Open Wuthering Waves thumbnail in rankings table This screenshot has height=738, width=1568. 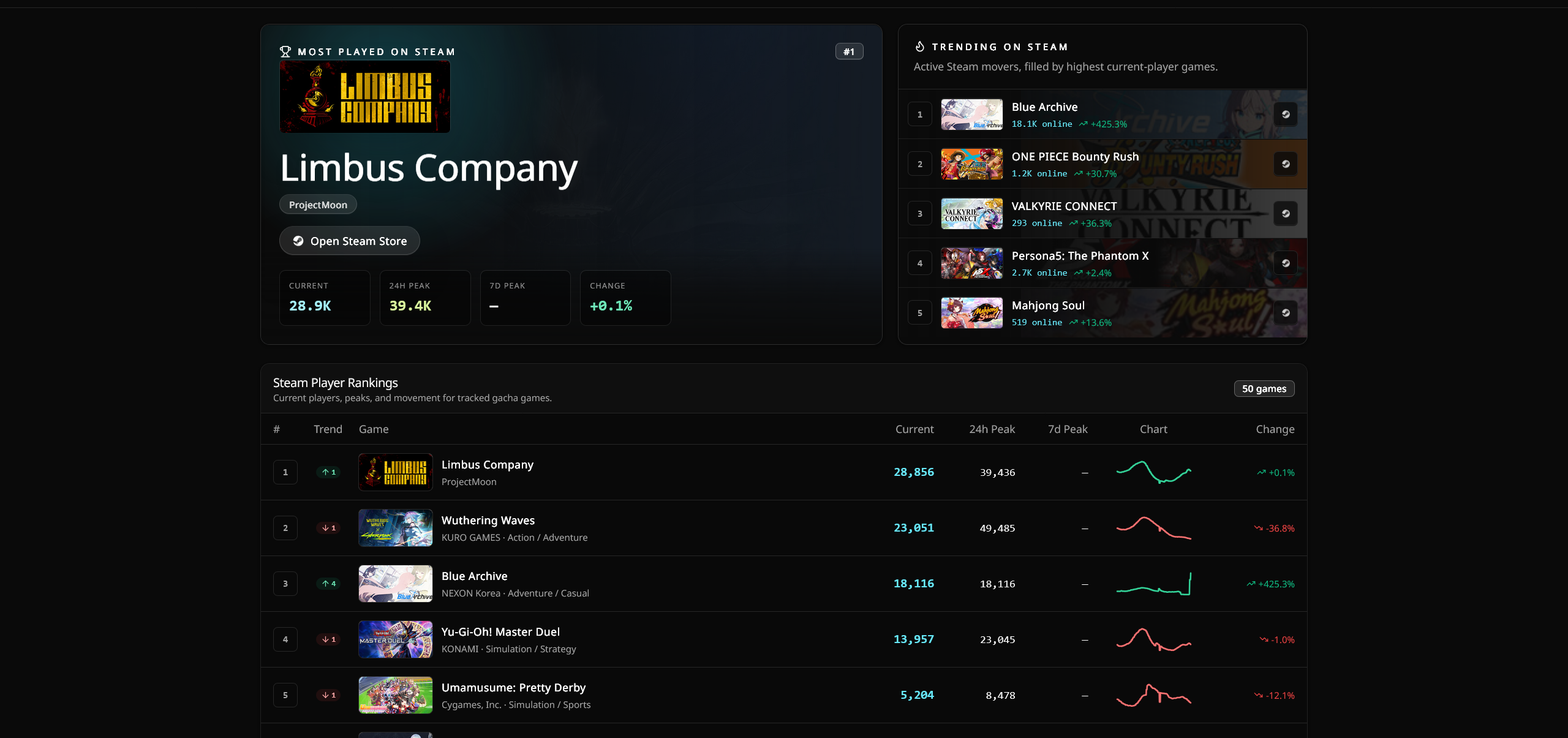coord(396,528)
